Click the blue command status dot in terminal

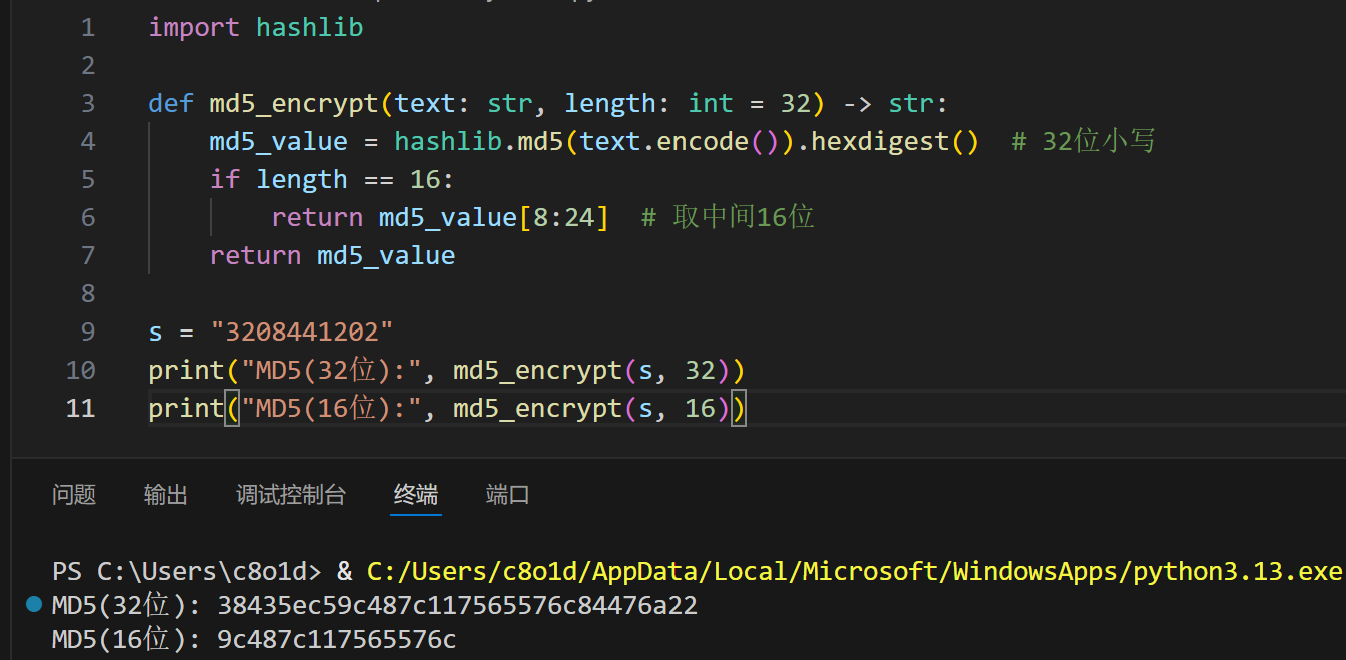click(35, 605)
